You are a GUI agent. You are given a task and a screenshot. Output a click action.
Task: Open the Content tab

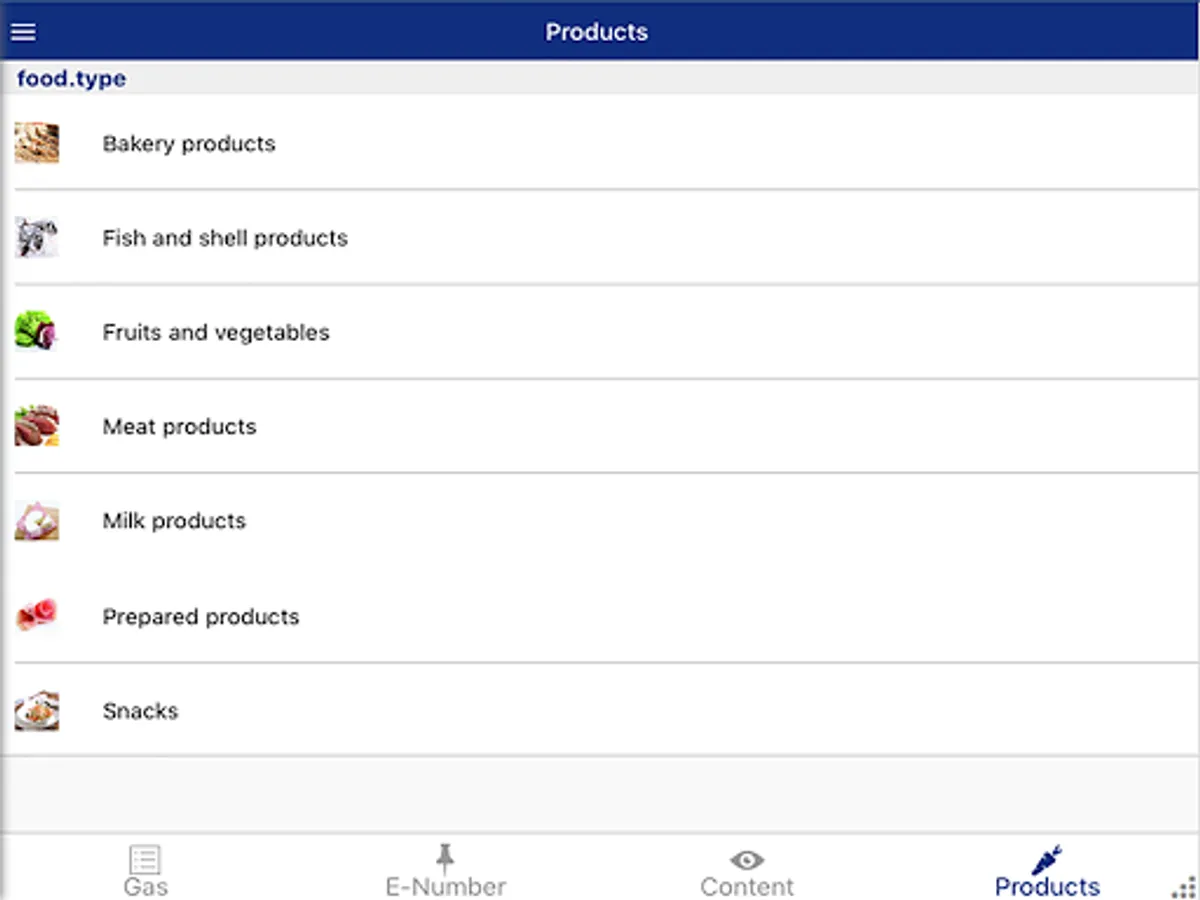coord(747,871)
